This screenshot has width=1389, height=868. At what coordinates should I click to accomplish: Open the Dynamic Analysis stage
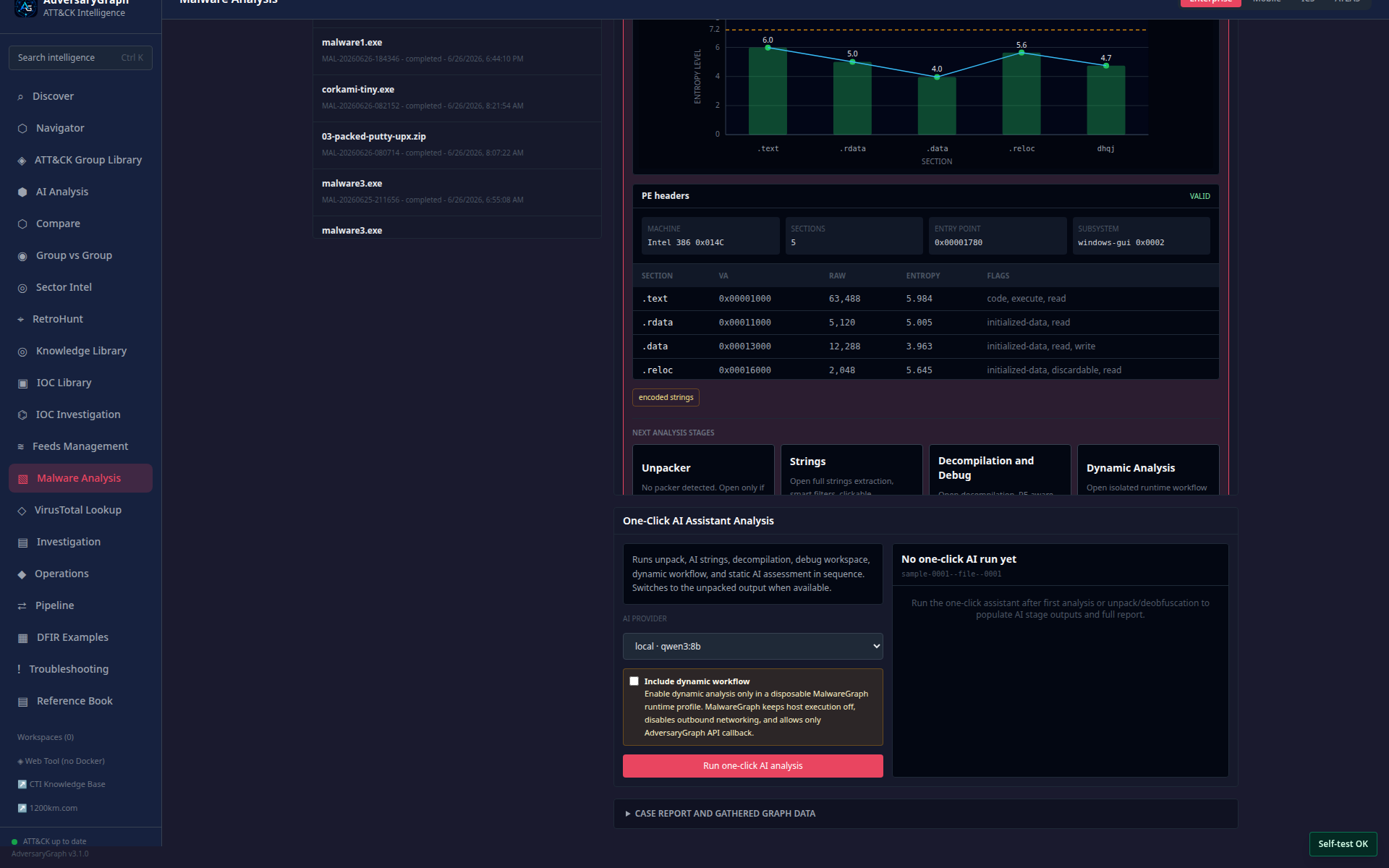click(1148, 470)
